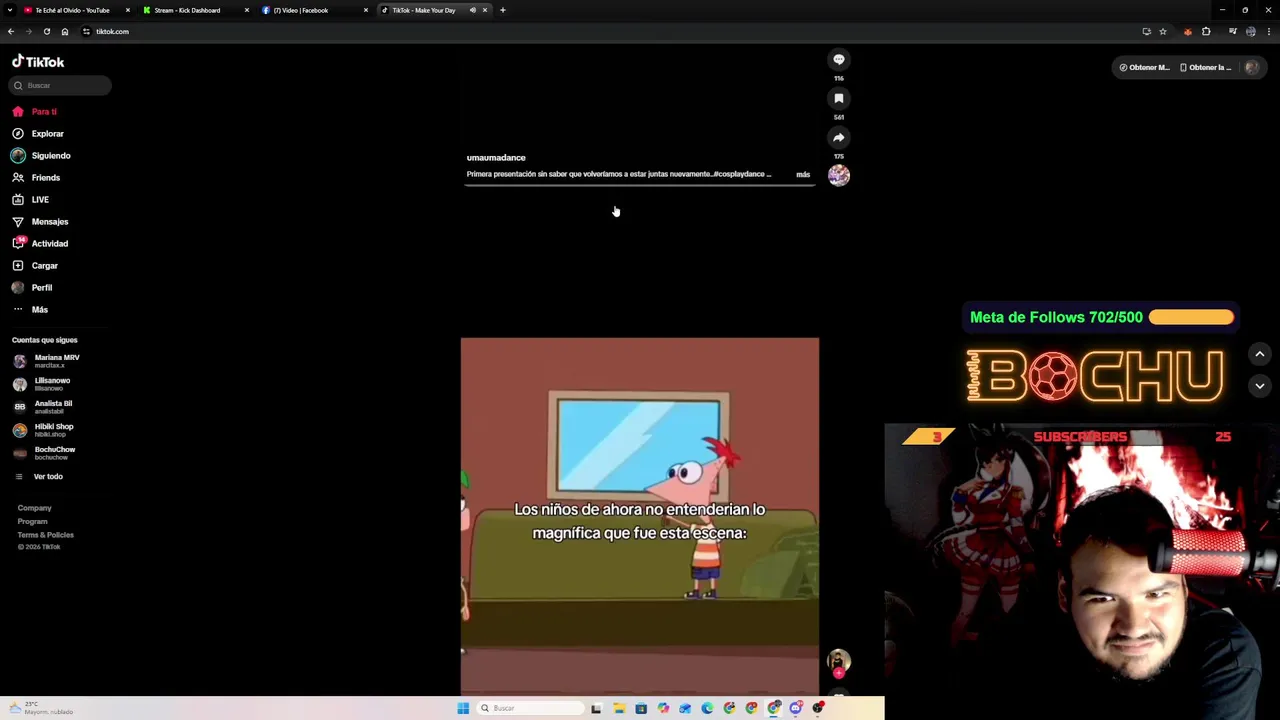
Task: Open Cargar upload page
Action: (45, 265)
